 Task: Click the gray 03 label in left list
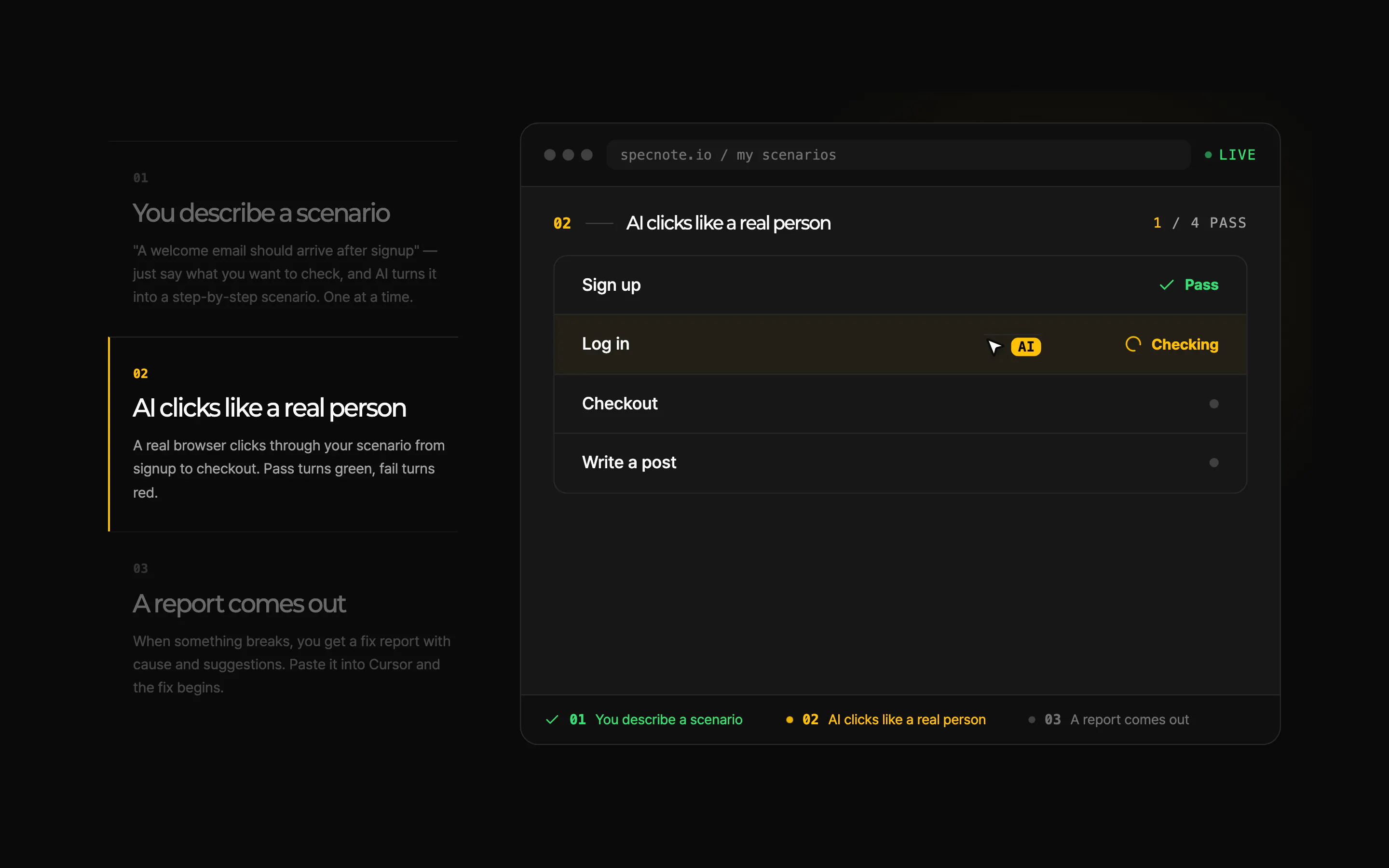click(x=141, y=569)
